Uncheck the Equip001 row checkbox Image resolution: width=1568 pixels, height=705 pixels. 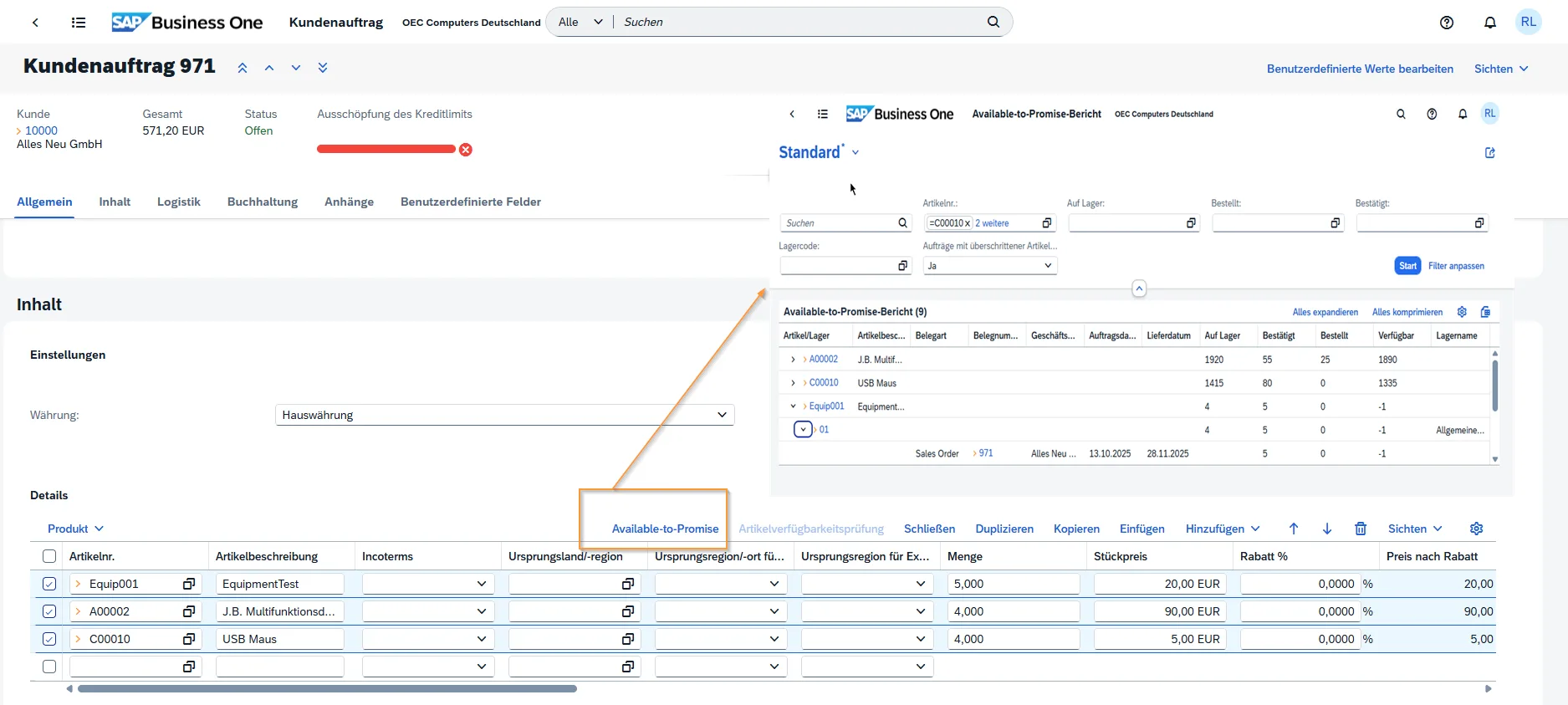[x=49, y=584]
